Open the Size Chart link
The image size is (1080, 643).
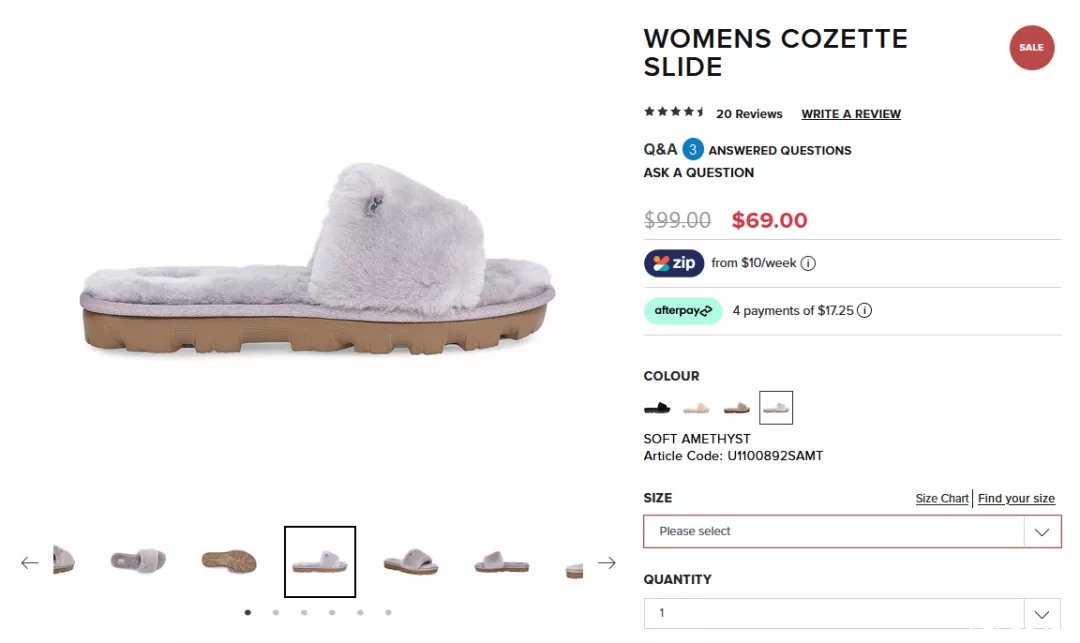click(x=942, y=498)
